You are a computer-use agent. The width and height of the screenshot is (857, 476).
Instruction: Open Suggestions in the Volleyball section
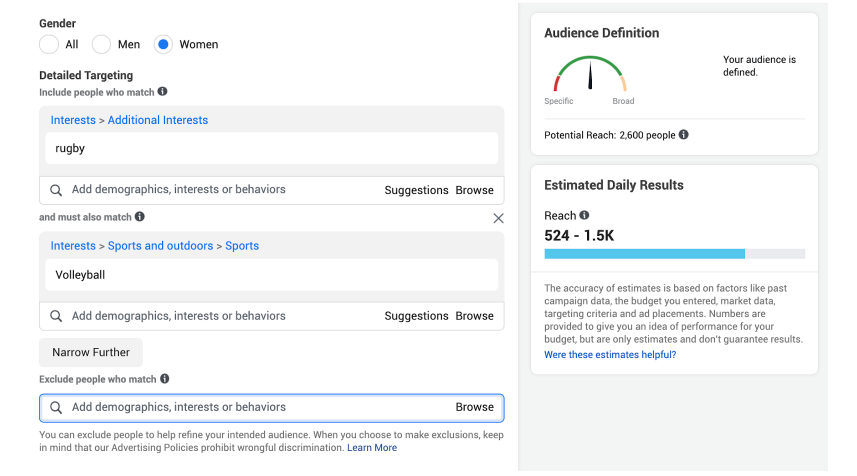point(416,316)
